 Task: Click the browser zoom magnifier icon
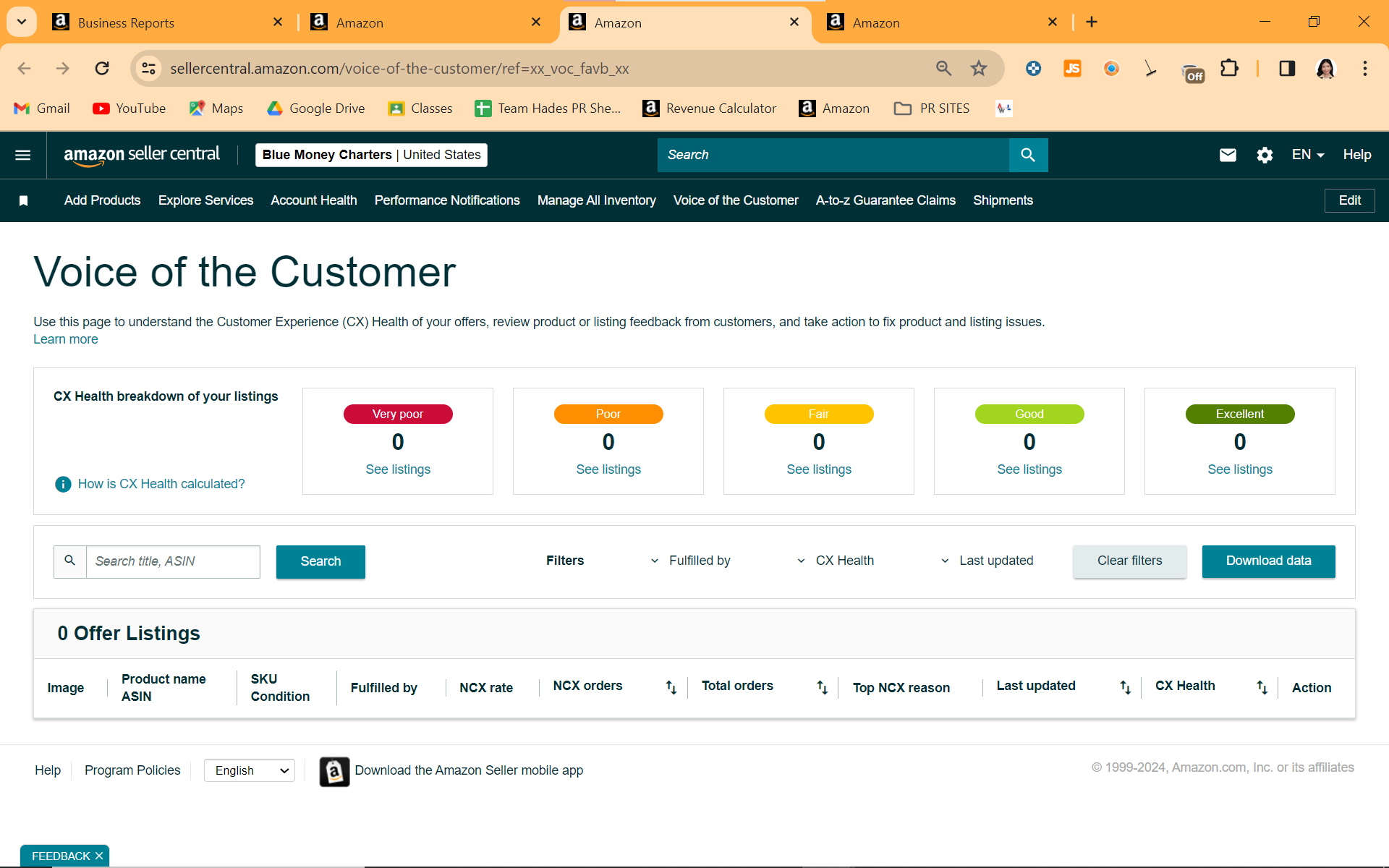click(943, 68)
